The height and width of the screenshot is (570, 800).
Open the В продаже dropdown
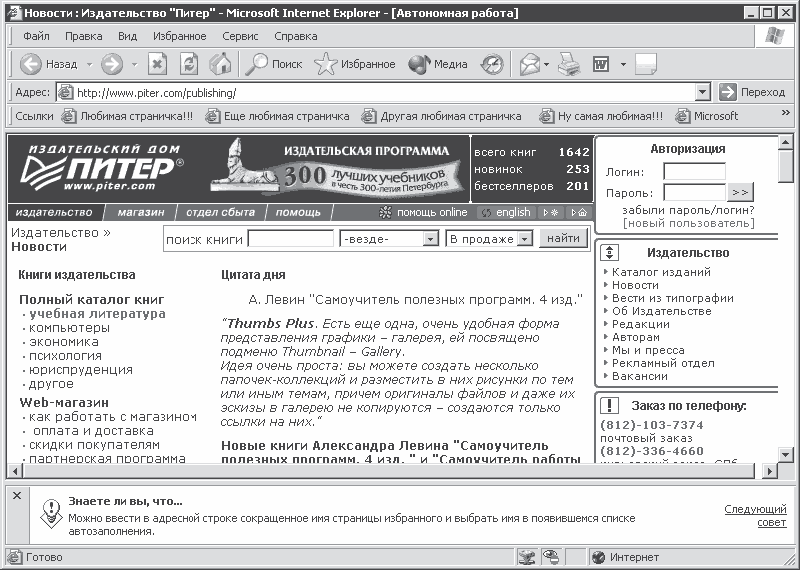(524, 239)
